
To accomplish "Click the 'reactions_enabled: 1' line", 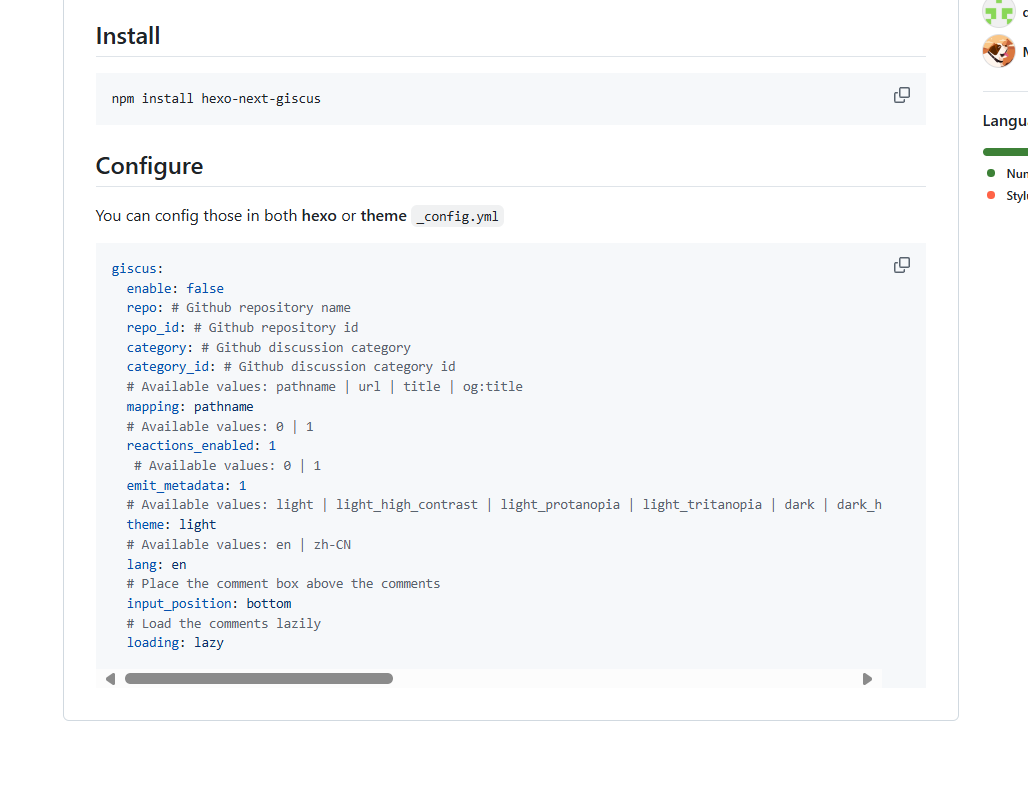I will click(x=201, y=446).
